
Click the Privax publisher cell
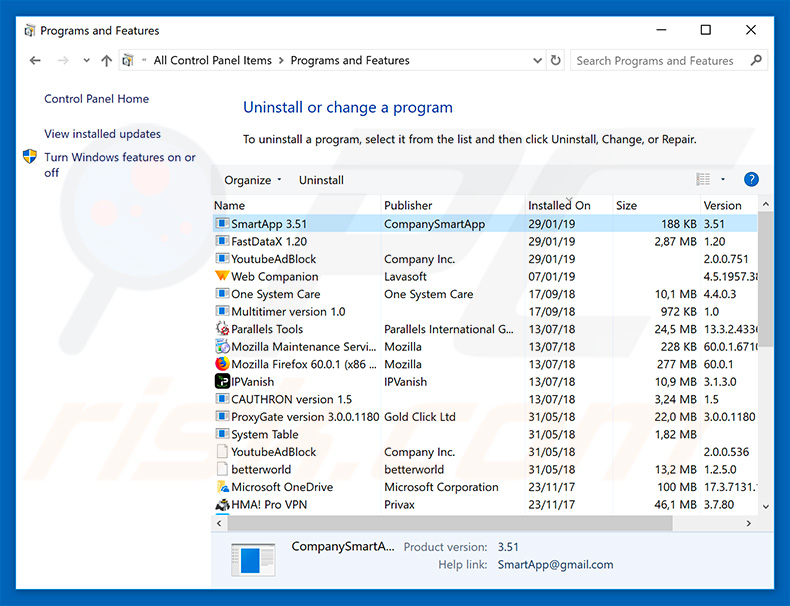[400, 505]
